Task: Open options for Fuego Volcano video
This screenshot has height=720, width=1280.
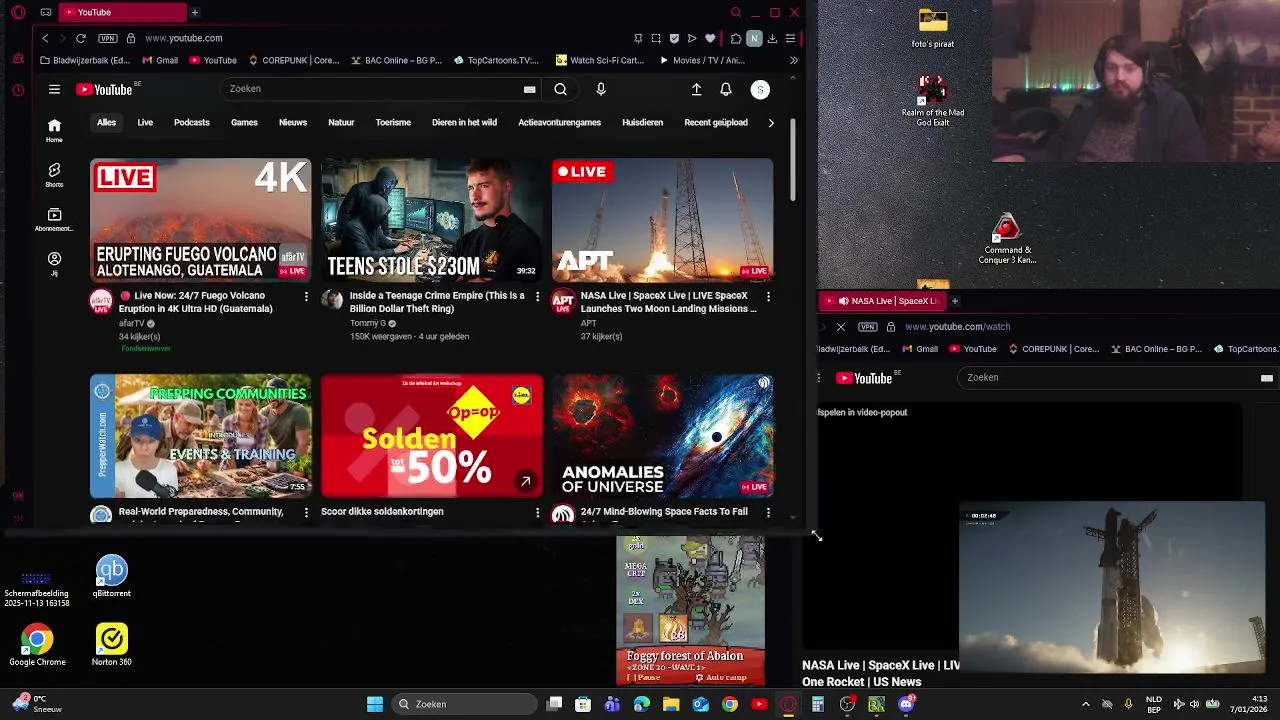Action: [x=306, y=297]
